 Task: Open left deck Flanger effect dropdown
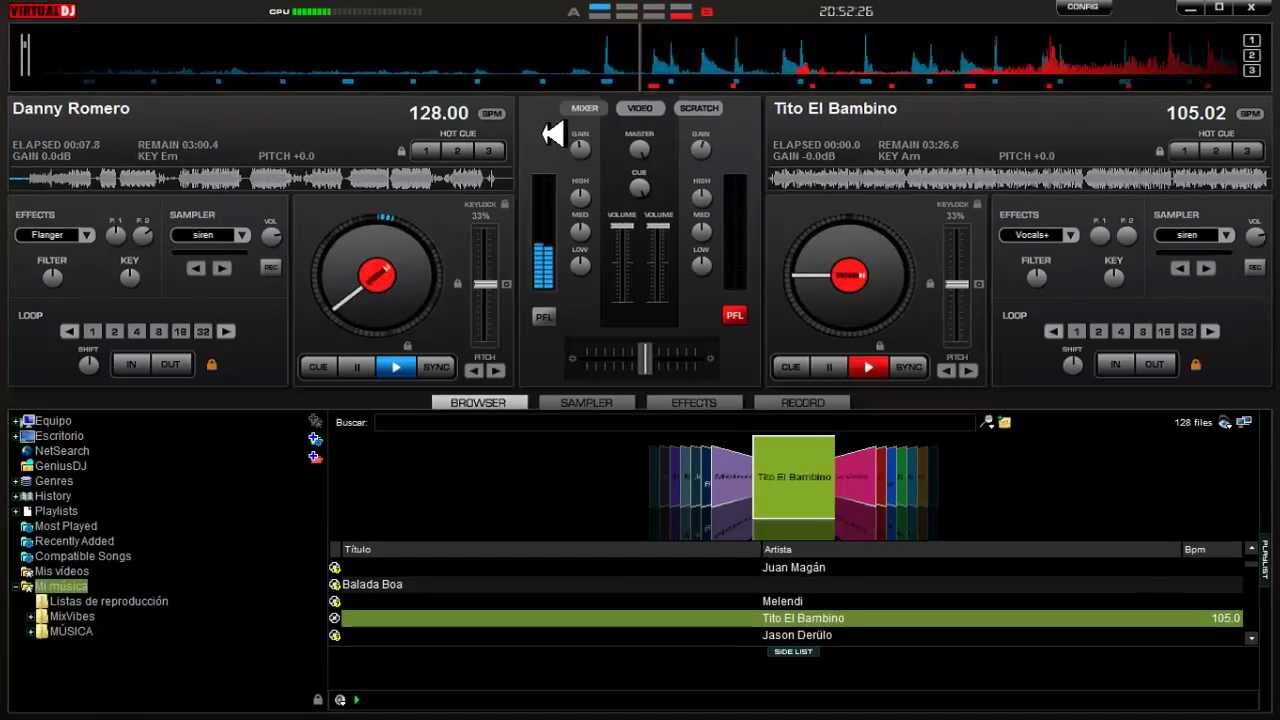coord(55,235)
